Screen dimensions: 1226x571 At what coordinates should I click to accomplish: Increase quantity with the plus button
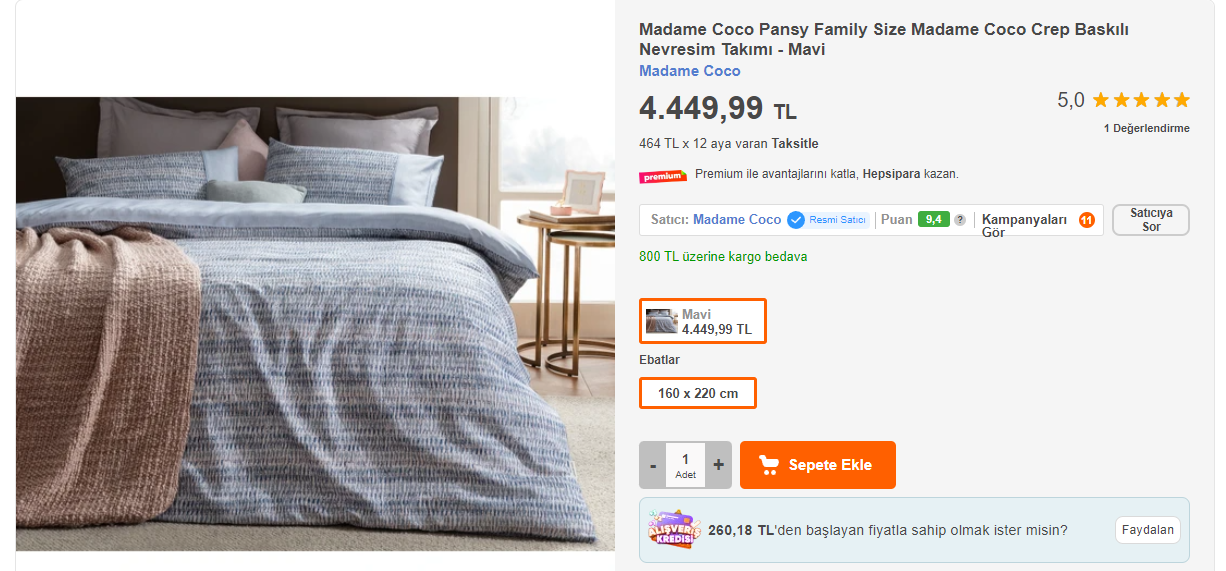coord(718,465)
